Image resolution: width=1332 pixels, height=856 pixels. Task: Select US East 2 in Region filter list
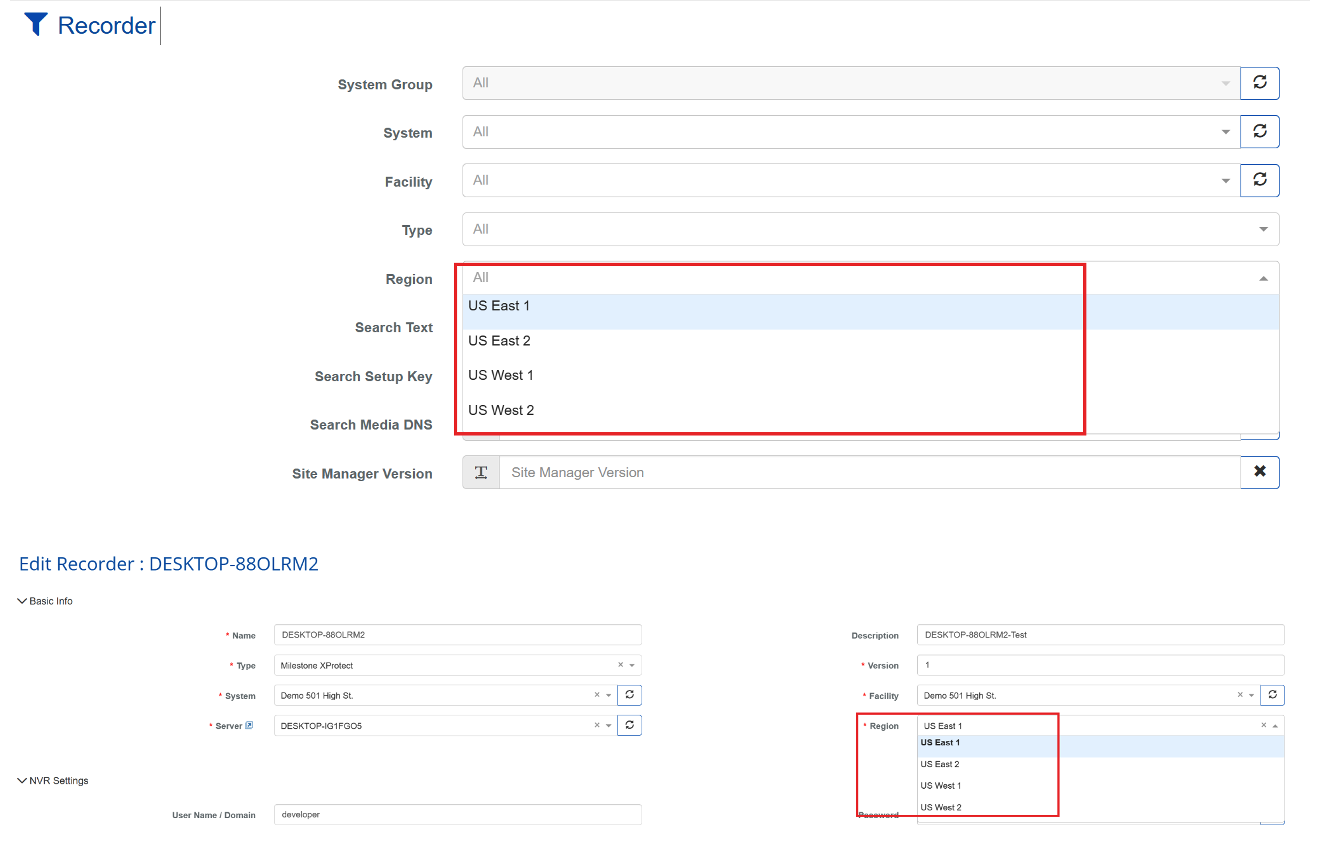500,341
